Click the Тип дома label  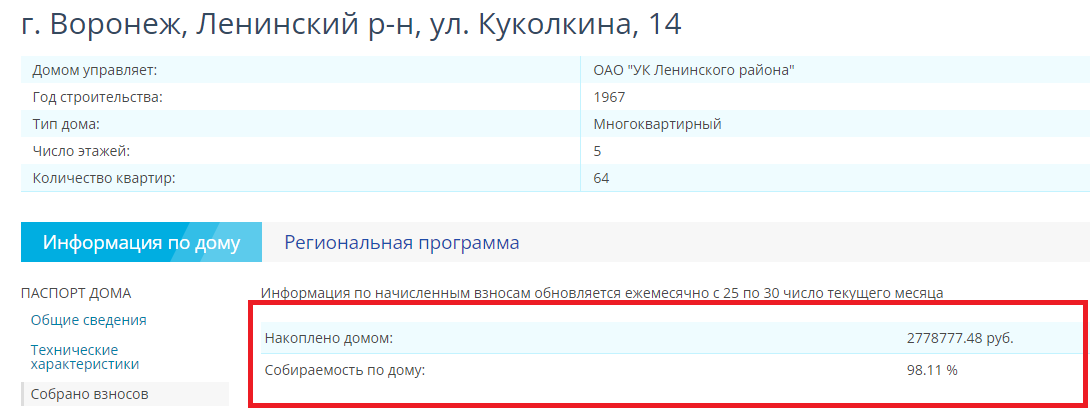66,124
